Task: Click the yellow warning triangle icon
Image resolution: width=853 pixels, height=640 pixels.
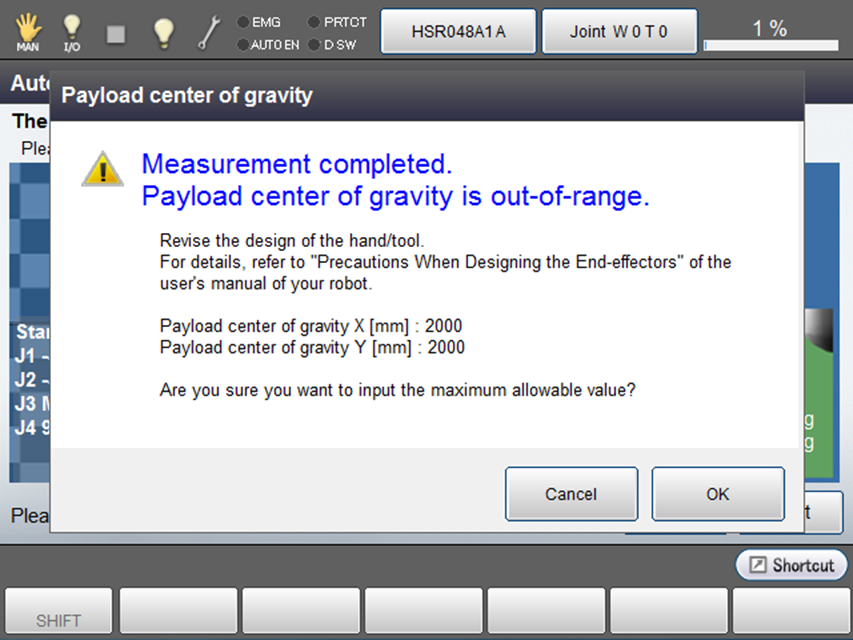Action: tap(102, 169)
